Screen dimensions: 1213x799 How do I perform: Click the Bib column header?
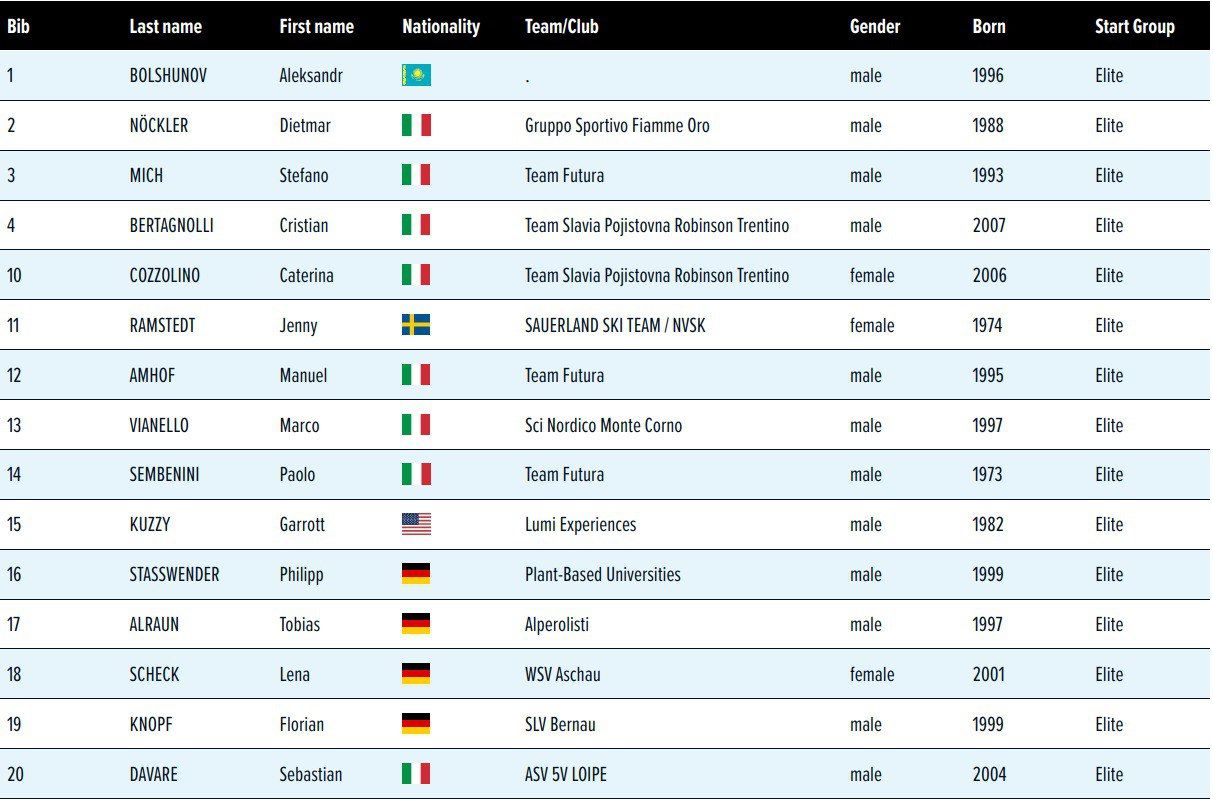(18, 27)
